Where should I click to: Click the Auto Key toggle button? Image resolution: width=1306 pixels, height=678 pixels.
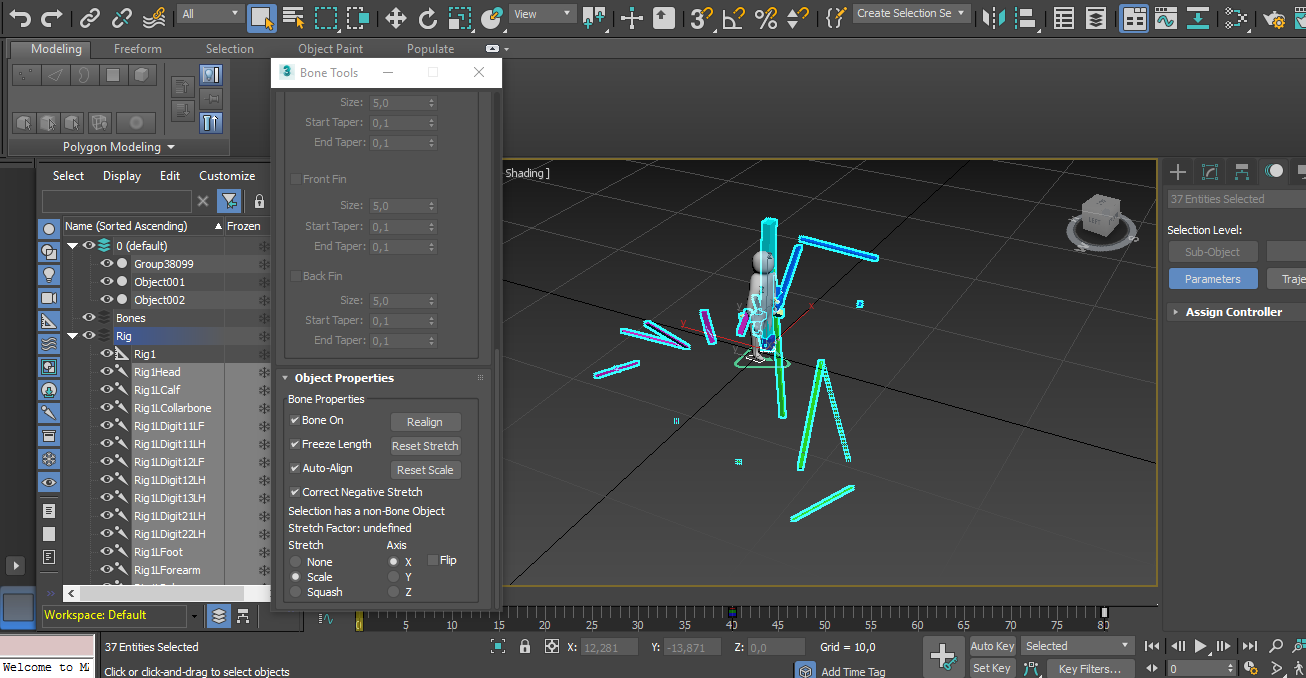click(x=992, y=646)
